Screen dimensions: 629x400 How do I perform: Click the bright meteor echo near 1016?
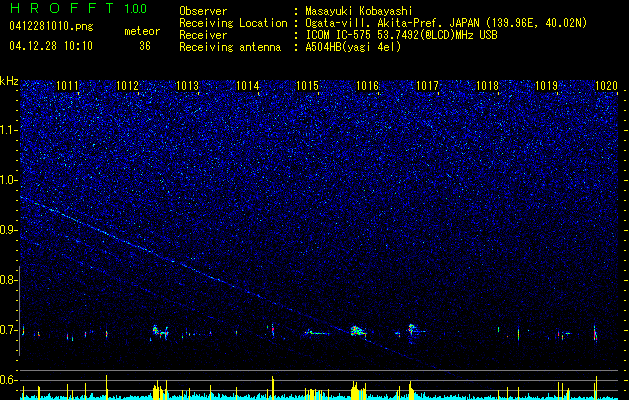pos(357,331)
